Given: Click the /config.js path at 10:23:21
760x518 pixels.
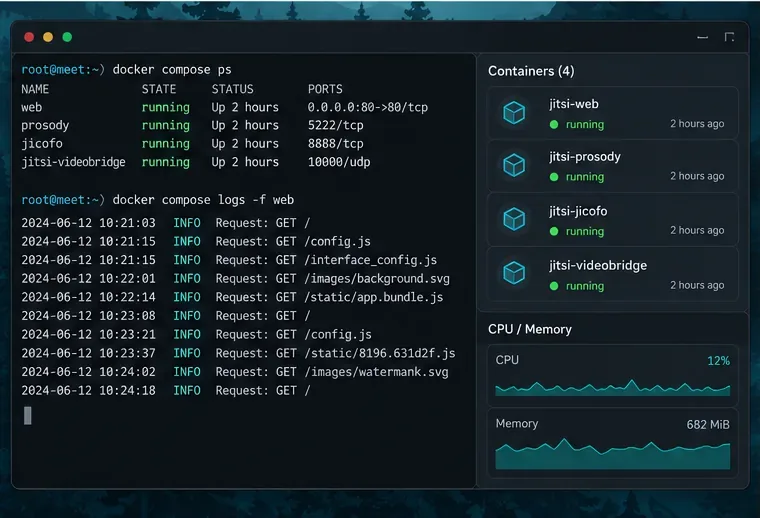Looking at the screenshot, I should coord(338,335).
